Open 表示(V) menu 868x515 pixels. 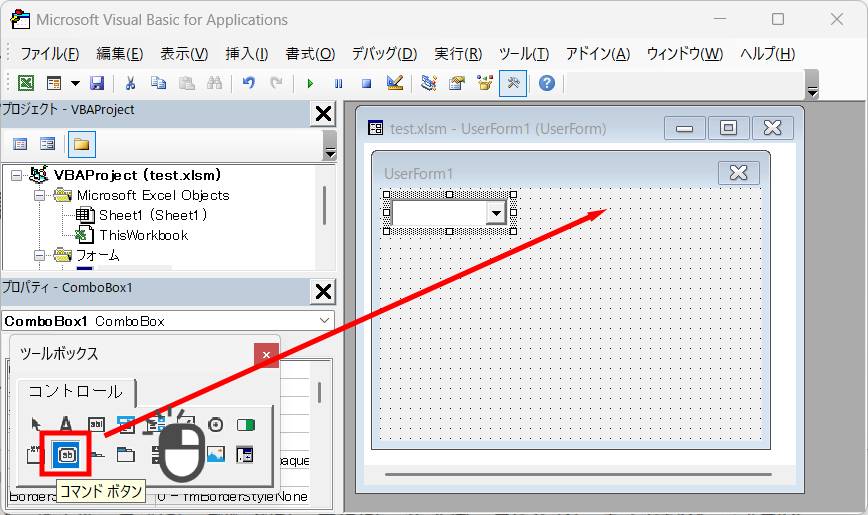tap(184, 54)
